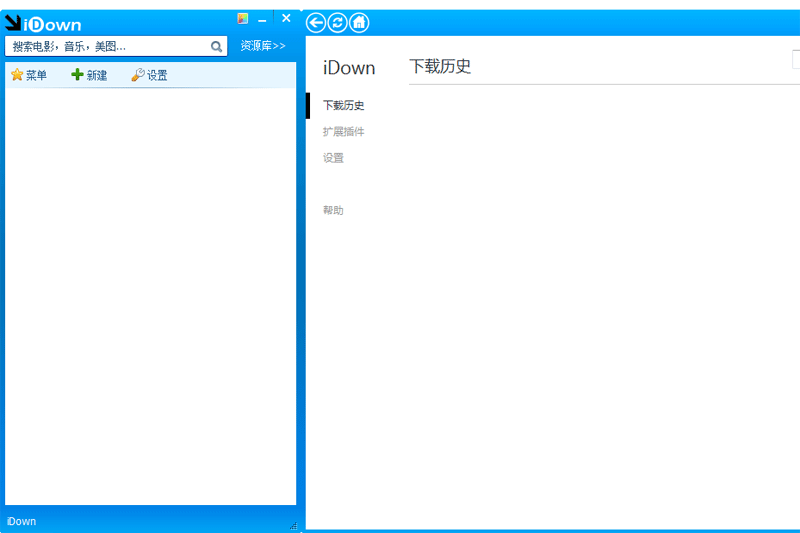Click the resize grip in status bar
Viewport: 800px width, 533px height.
coord(293,525)
